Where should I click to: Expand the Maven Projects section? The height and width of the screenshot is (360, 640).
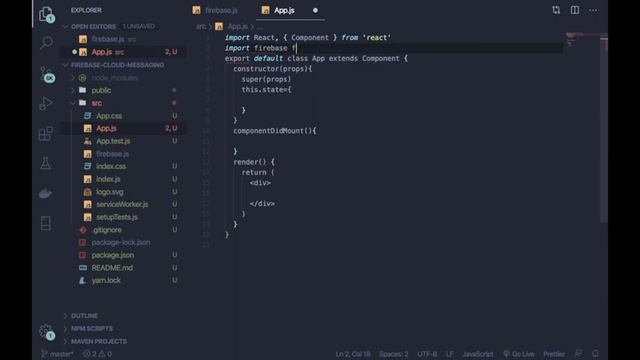point(99,341)
